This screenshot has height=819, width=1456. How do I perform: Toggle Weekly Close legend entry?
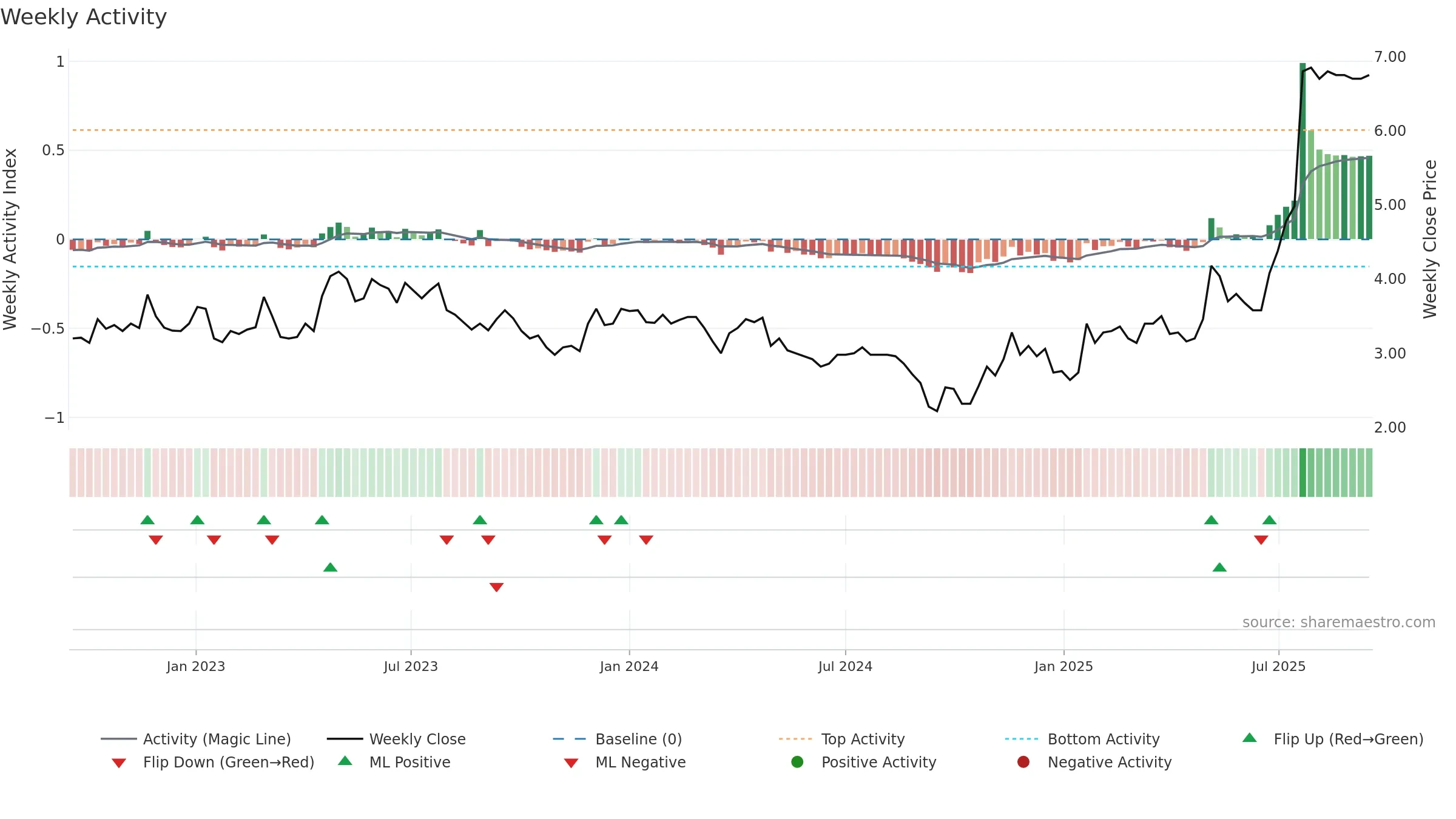[x=396, y=739]
